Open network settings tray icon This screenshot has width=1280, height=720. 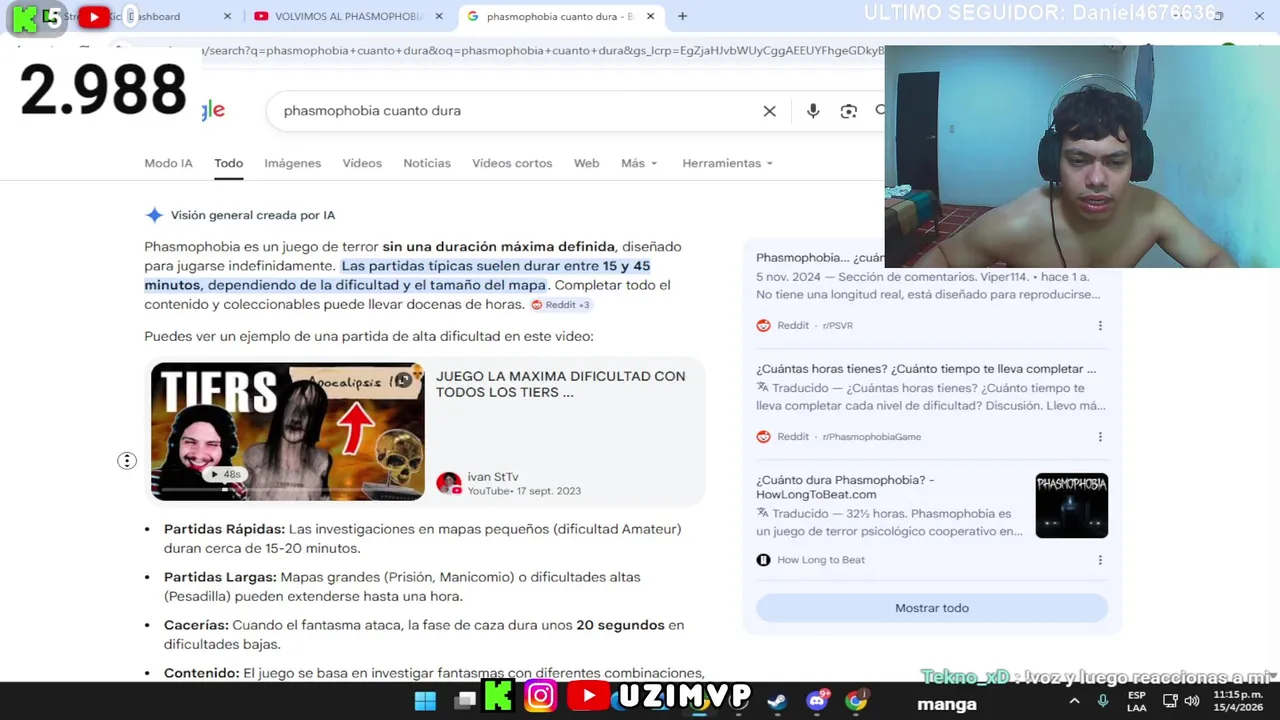coord(1172,701)
